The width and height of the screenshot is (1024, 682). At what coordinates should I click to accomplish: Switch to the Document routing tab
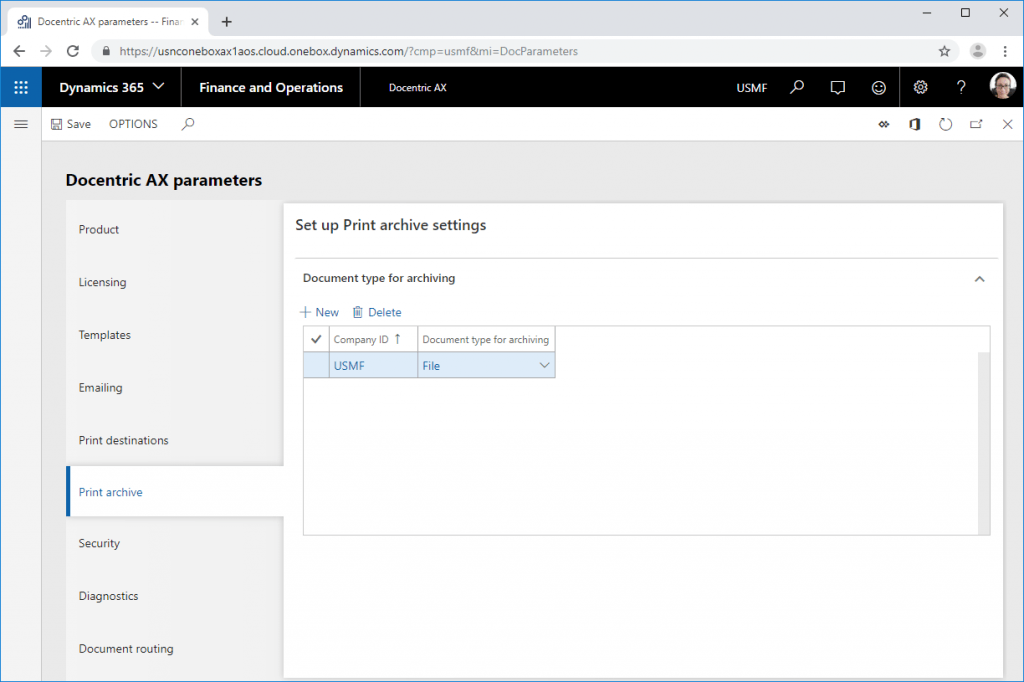126,649
